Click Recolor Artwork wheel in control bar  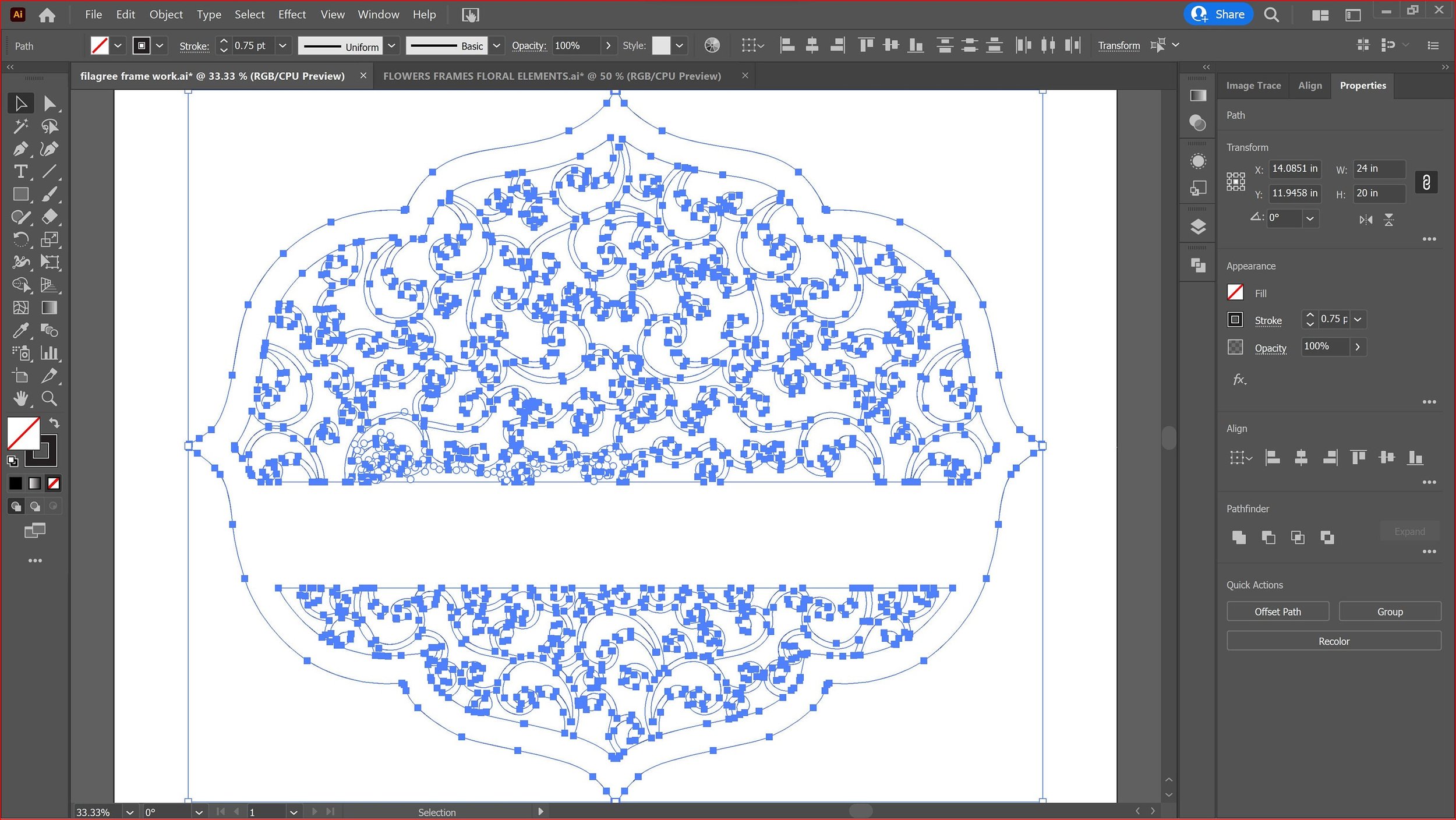712,45
